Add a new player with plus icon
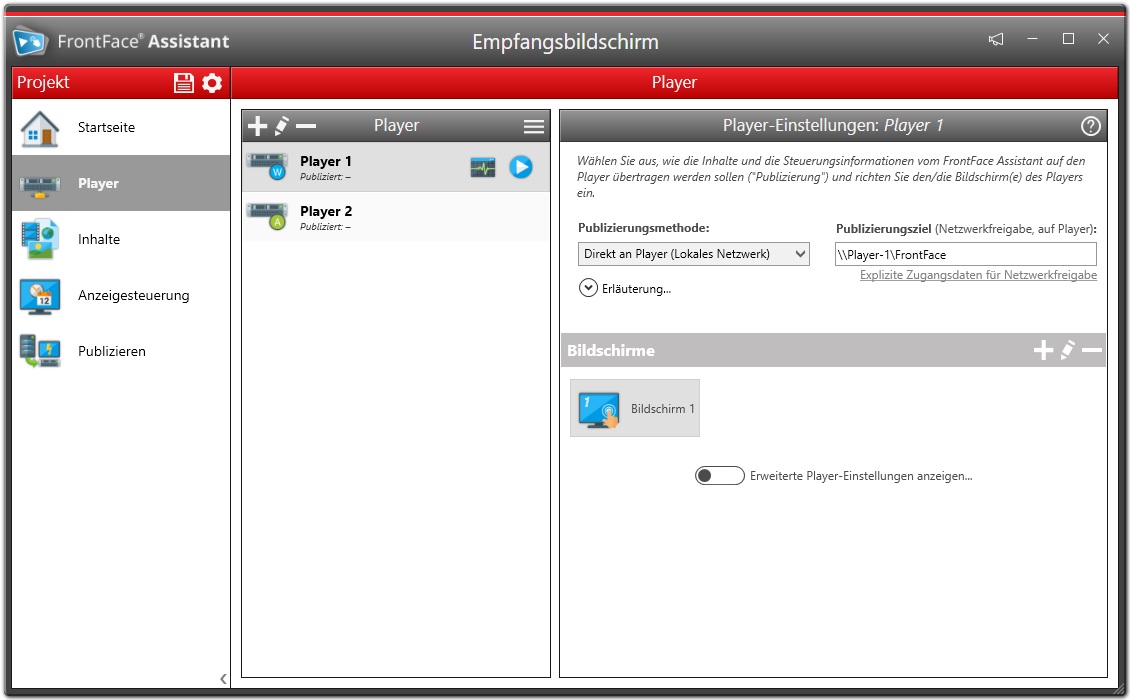The height and width of the screenshot is (700, 1130). point(257,126)
